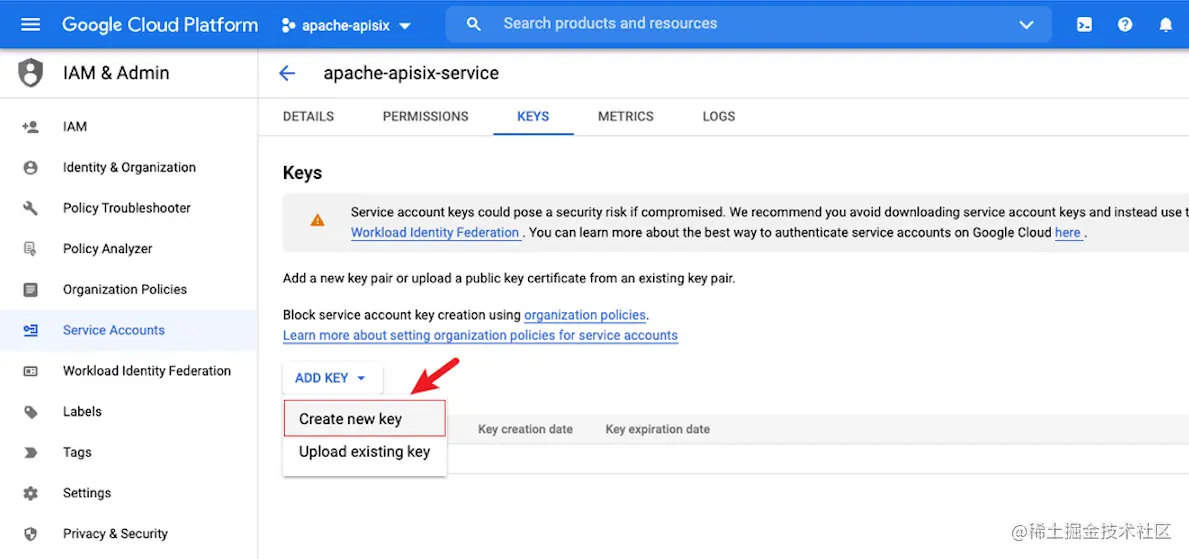Screen dimensions: 1189x559
Task: Click the Policy Analyzer document icon
Action: pyautogui.click(x=30, y=249)
